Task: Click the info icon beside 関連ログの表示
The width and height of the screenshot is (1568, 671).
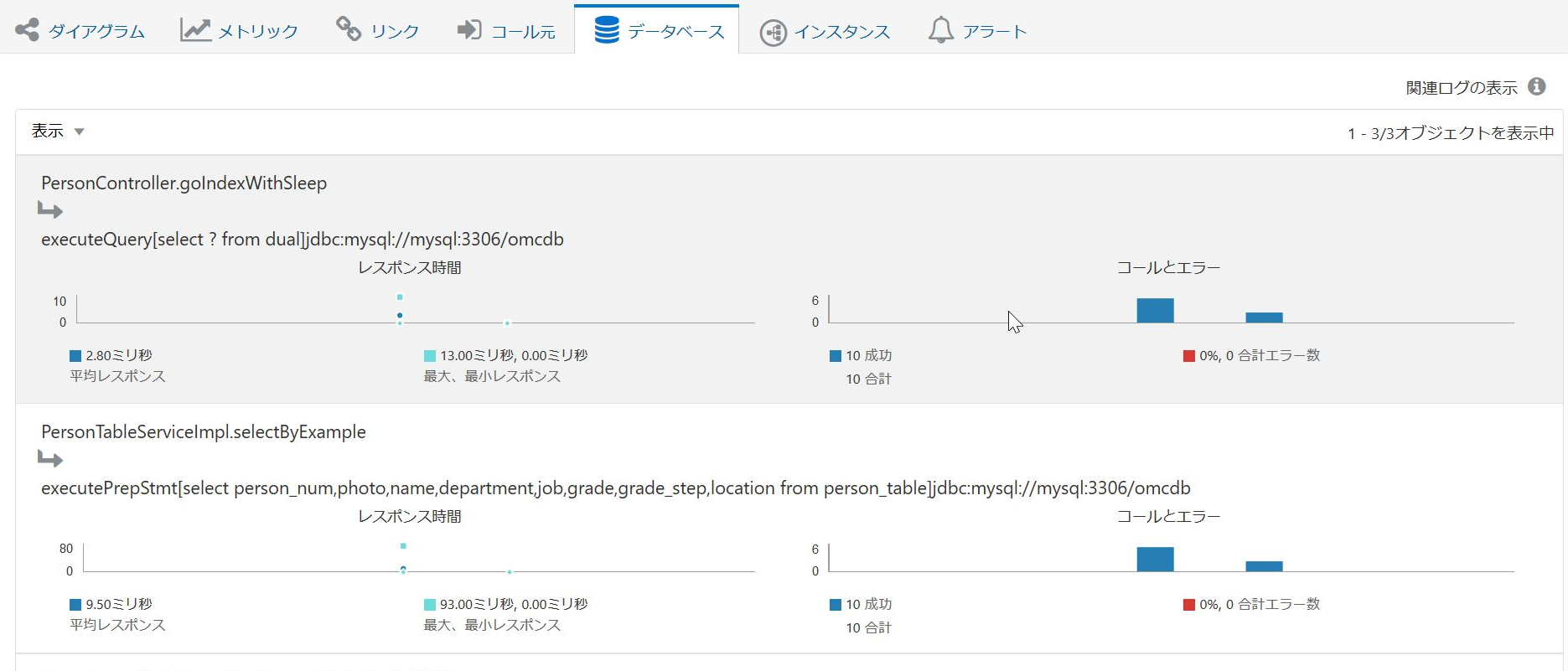Action: click(x=1536, y=86)
